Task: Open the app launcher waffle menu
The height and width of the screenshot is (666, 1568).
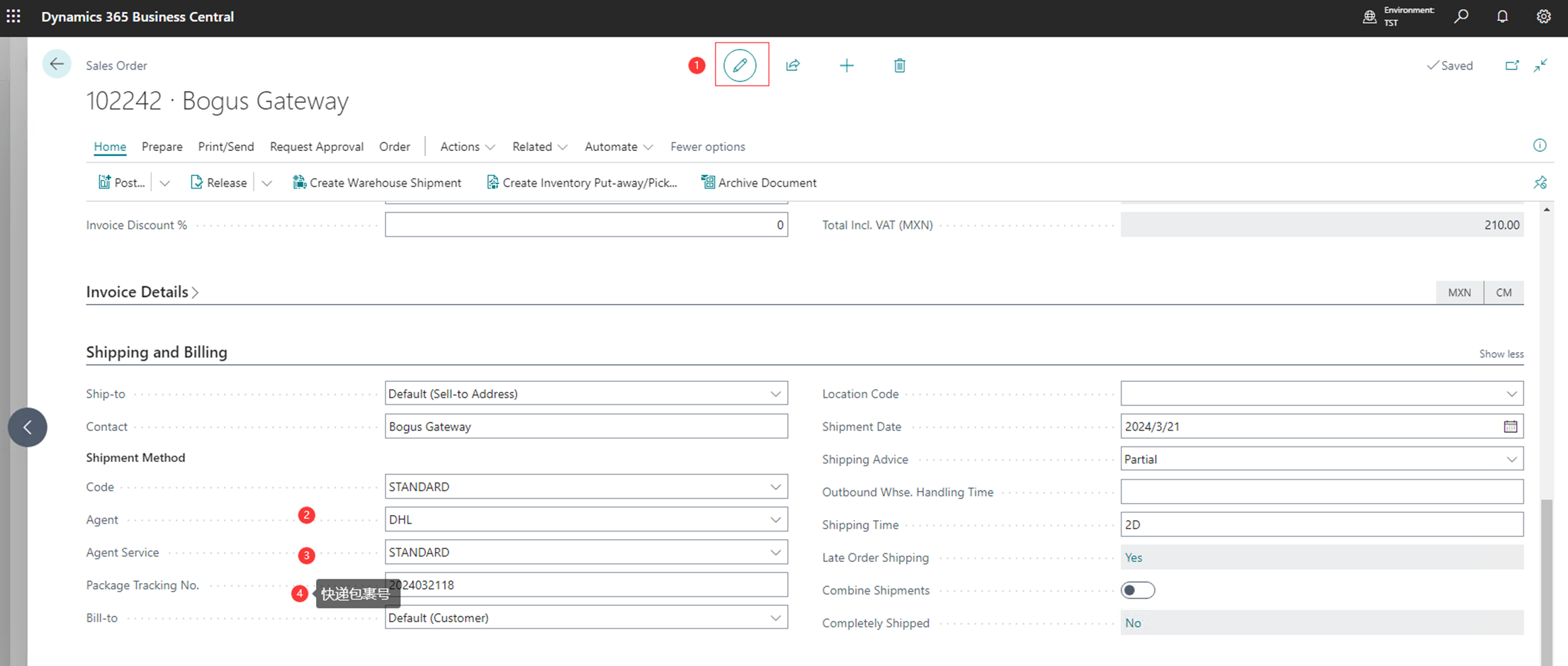Action: coord(13,16)
